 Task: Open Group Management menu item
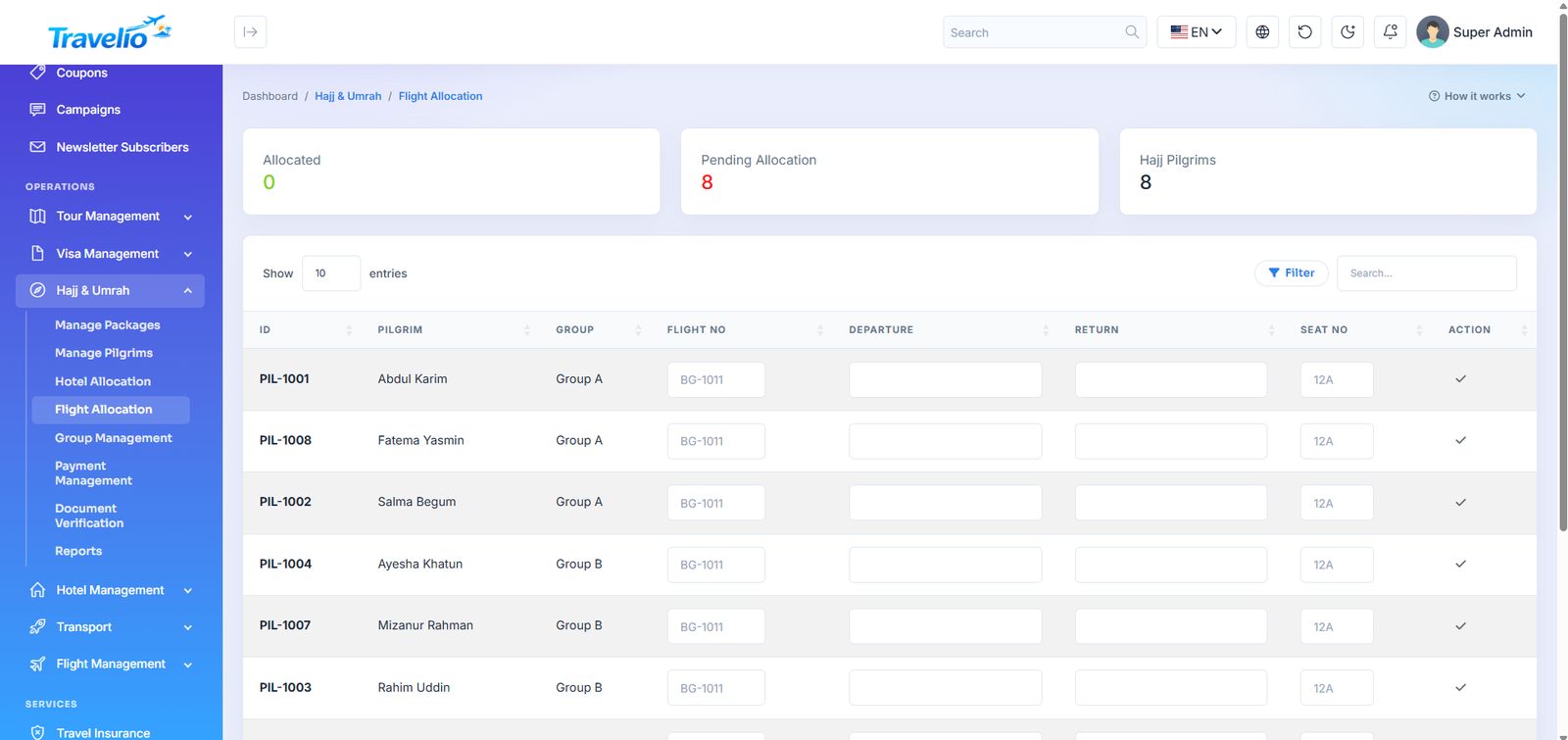114,438
